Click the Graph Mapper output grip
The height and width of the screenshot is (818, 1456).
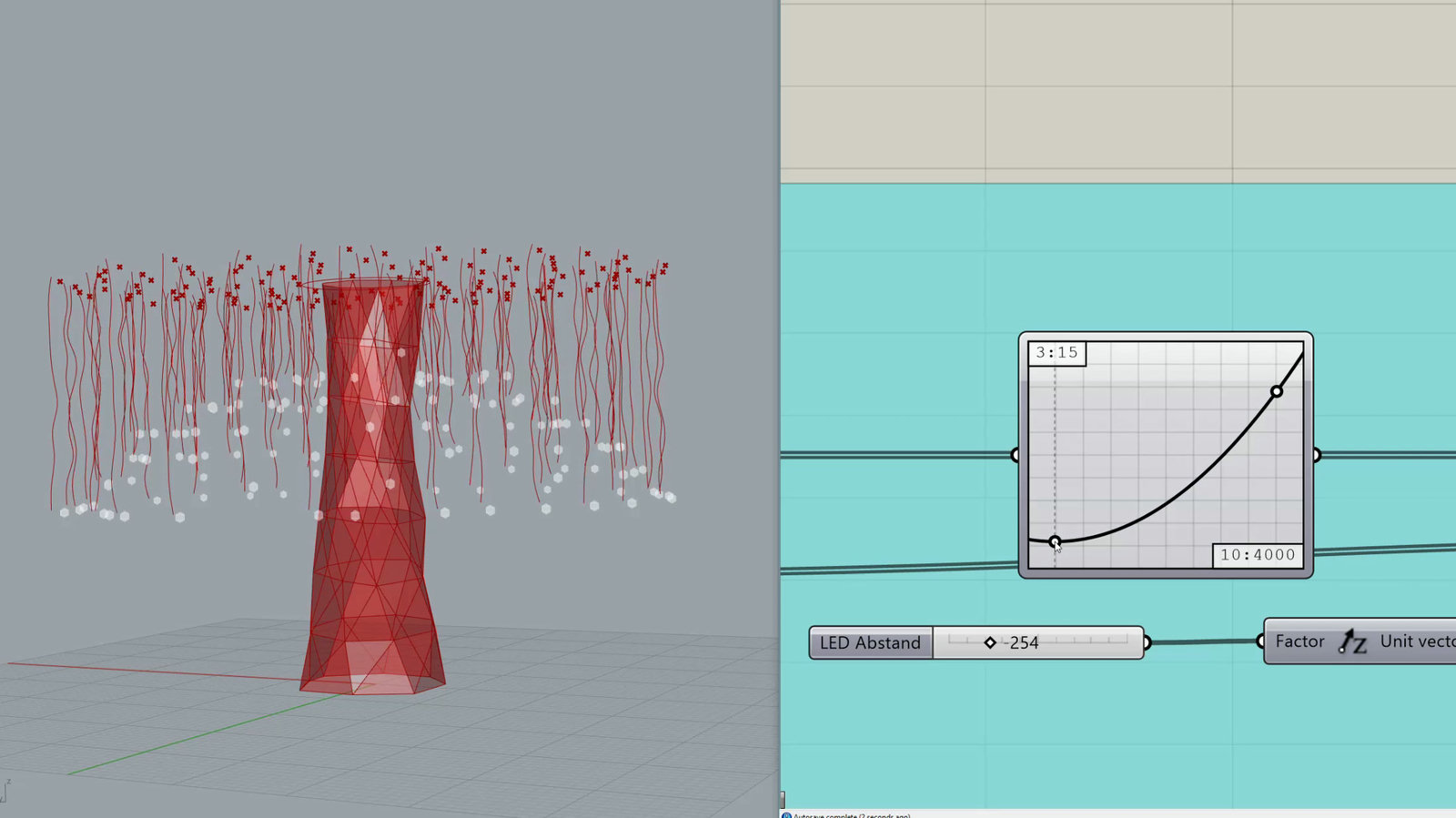[x=1316, y=455]
